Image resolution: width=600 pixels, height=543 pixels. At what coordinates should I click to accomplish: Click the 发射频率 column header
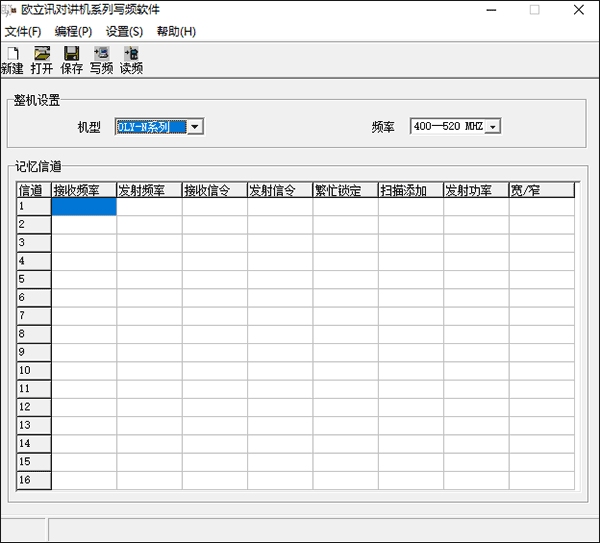pyautogui.click(x=149, y=190)
